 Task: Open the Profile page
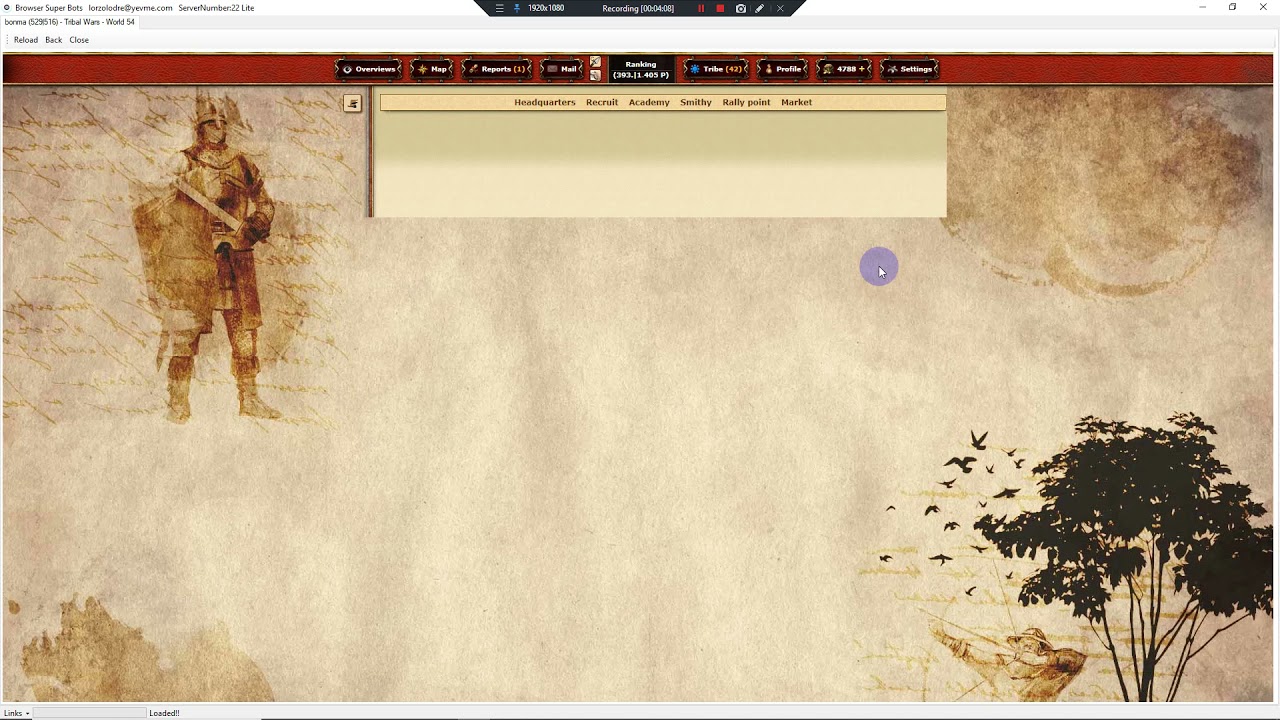tap(782, 69)
